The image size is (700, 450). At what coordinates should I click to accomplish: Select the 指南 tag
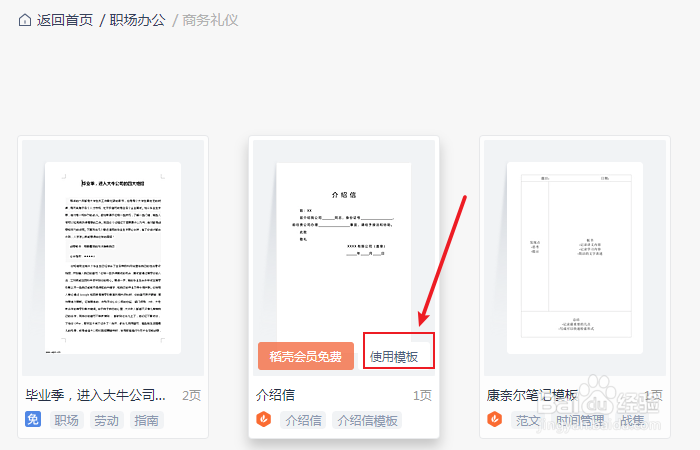coord(146,420)
